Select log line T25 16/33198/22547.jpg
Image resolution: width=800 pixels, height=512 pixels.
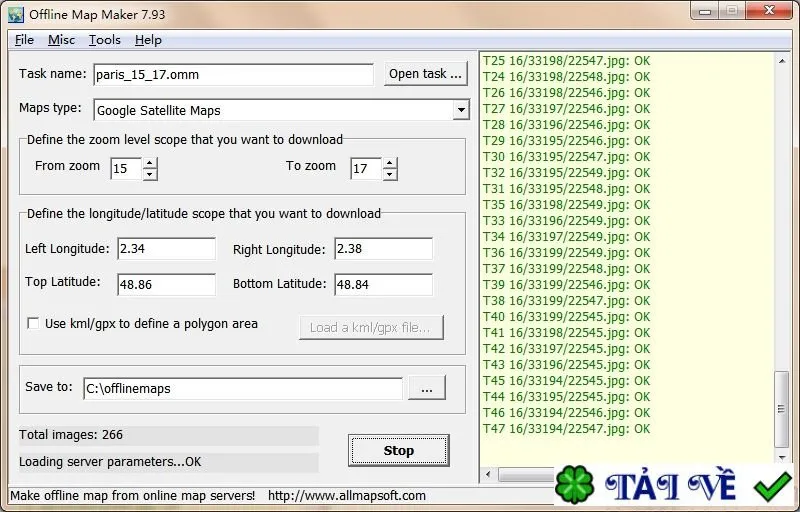coord(566,61)
